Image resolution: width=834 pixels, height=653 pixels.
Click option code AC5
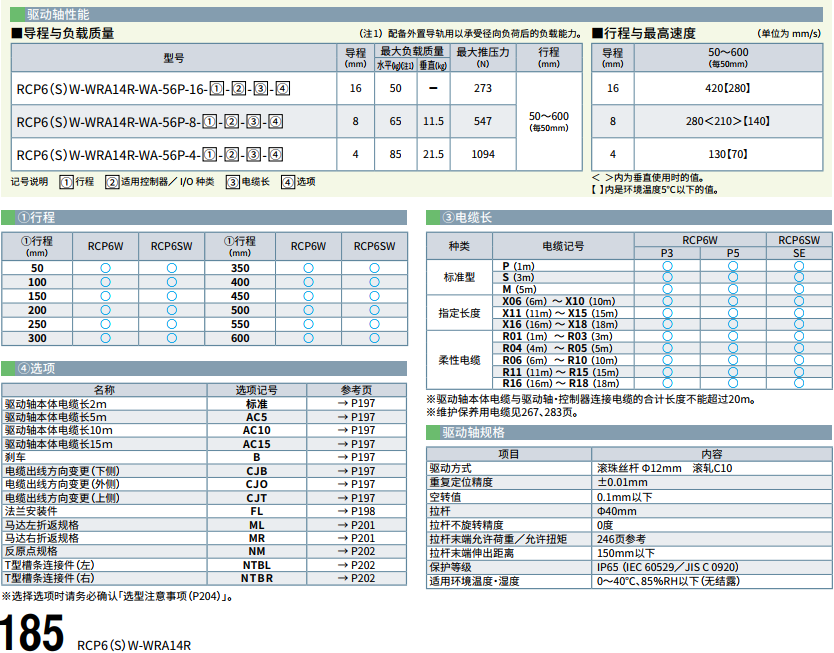click(256, 417)
